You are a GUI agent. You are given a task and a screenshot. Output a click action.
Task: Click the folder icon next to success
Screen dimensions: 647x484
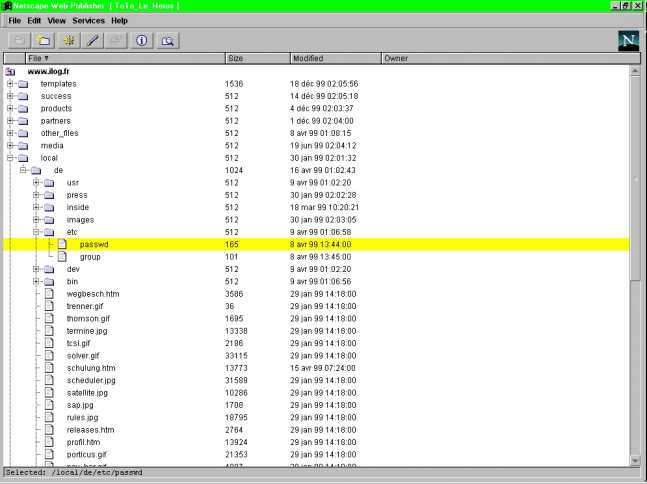[x=23, y=97]
